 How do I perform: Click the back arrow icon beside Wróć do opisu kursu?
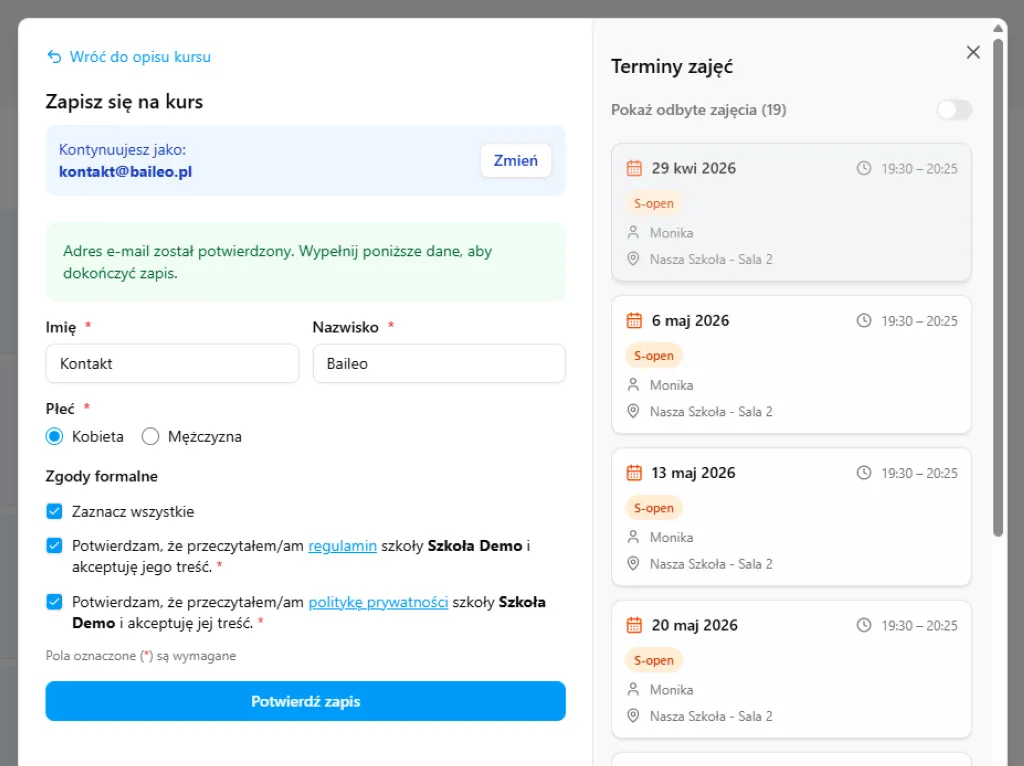point(54,57)
